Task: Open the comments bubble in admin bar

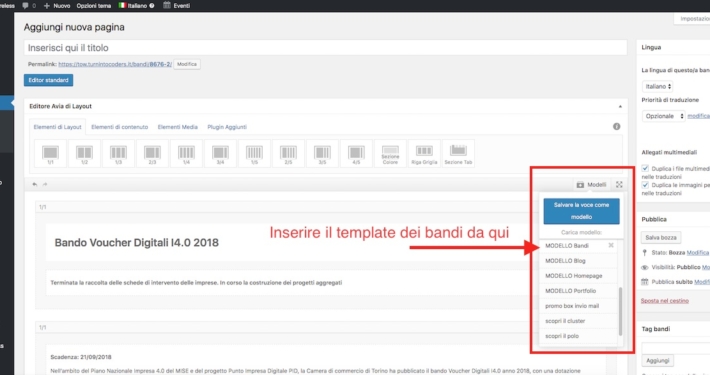Action: (29, 5)
